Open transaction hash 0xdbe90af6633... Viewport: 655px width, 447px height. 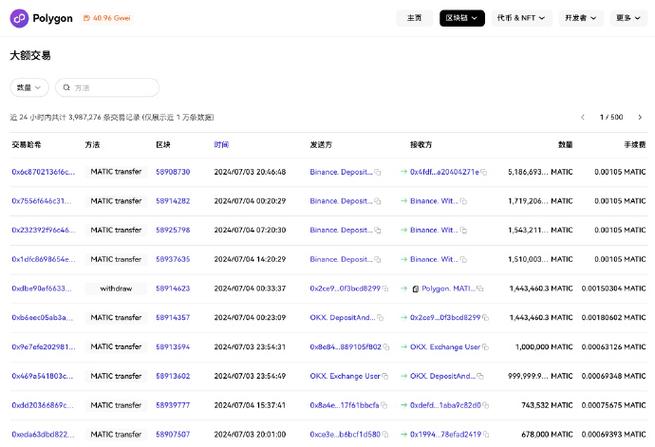[x=41, y=289]
